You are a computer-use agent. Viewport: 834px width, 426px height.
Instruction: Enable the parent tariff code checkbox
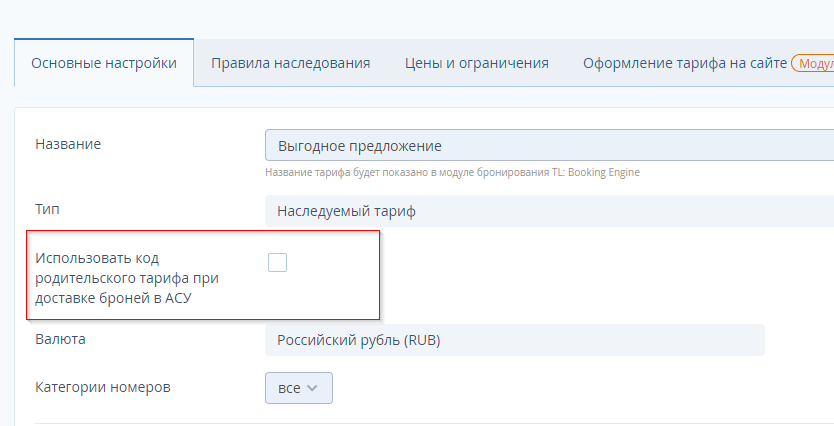(x=277, y=262)
